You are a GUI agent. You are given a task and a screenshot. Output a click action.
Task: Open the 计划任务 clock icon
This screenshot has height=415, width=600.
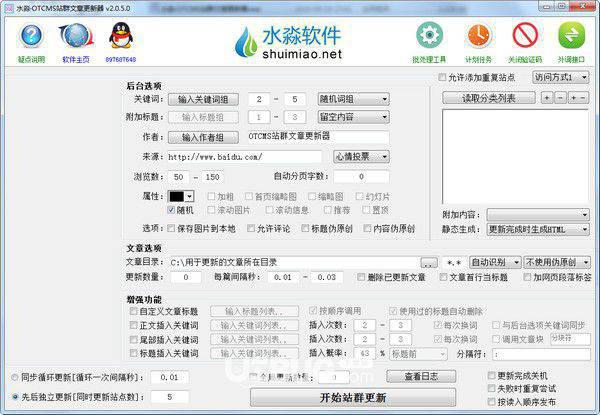[478, 36]
